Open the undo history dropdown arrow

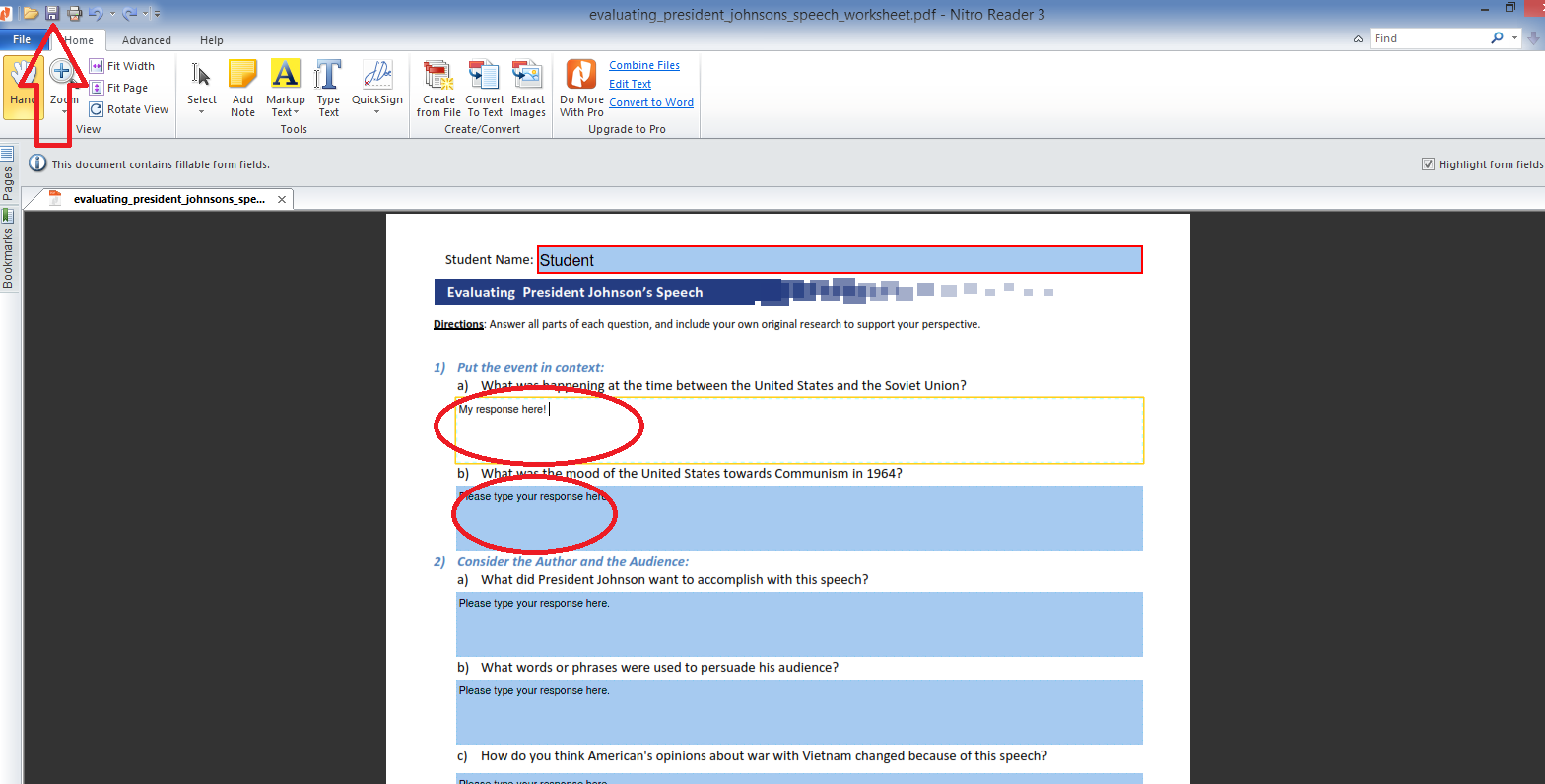click(112, 14)
